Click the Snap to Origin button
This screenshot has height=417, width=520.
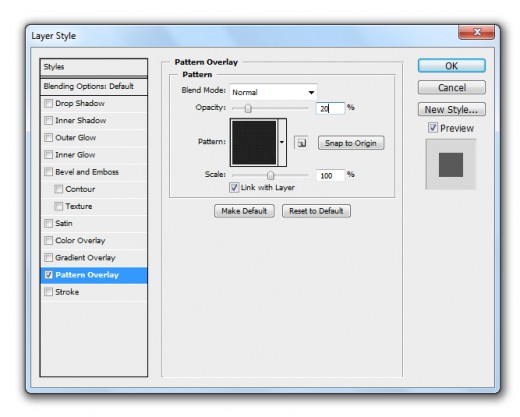pos(351,143)
